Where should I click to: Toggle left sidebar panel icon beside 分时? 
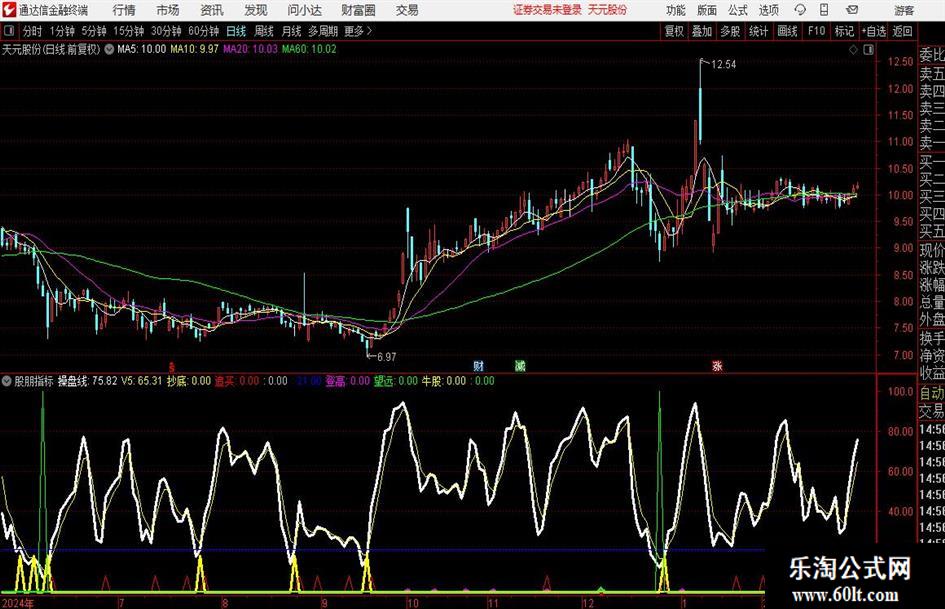point(8,30)
